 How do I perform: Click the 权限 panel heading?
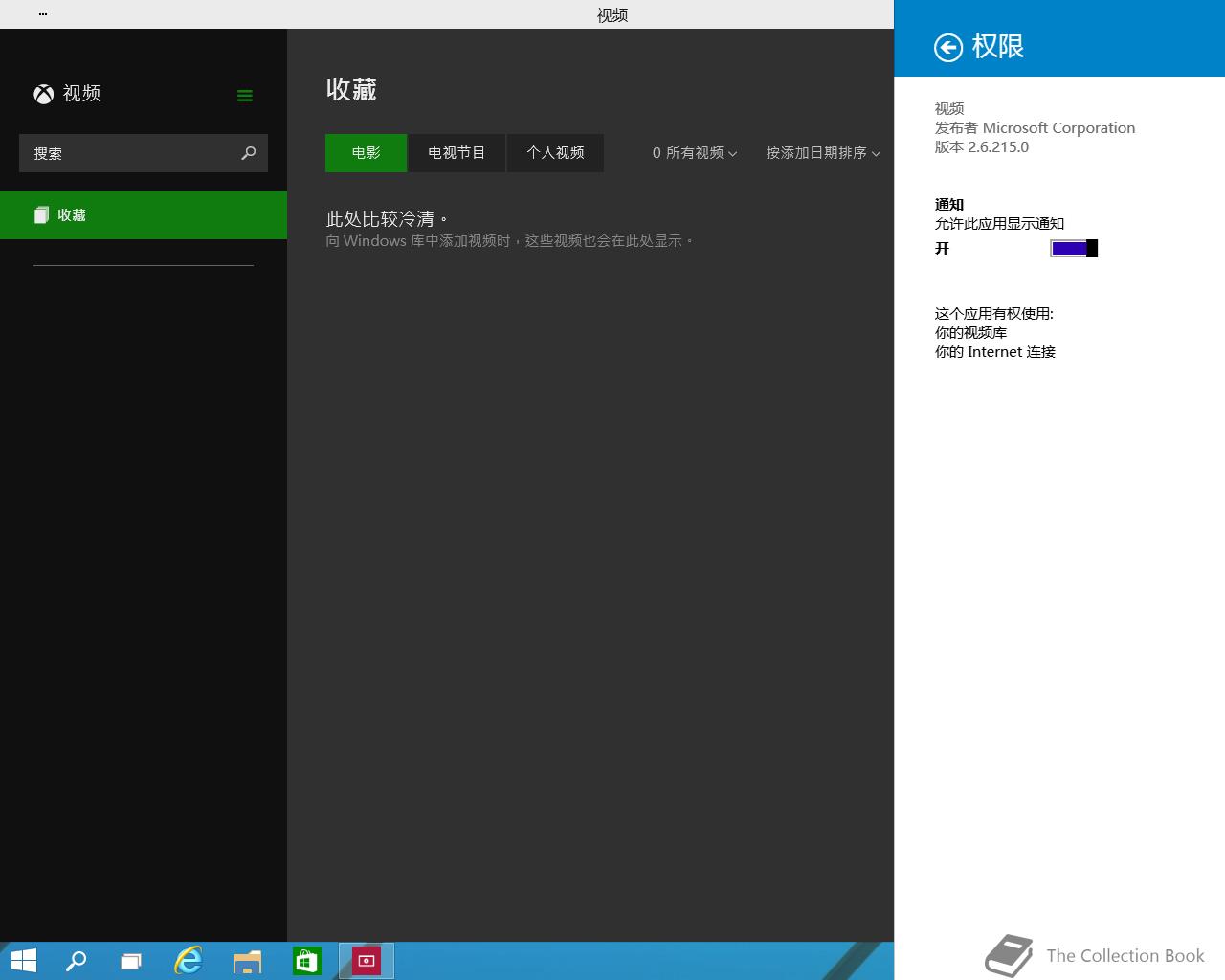997,47
